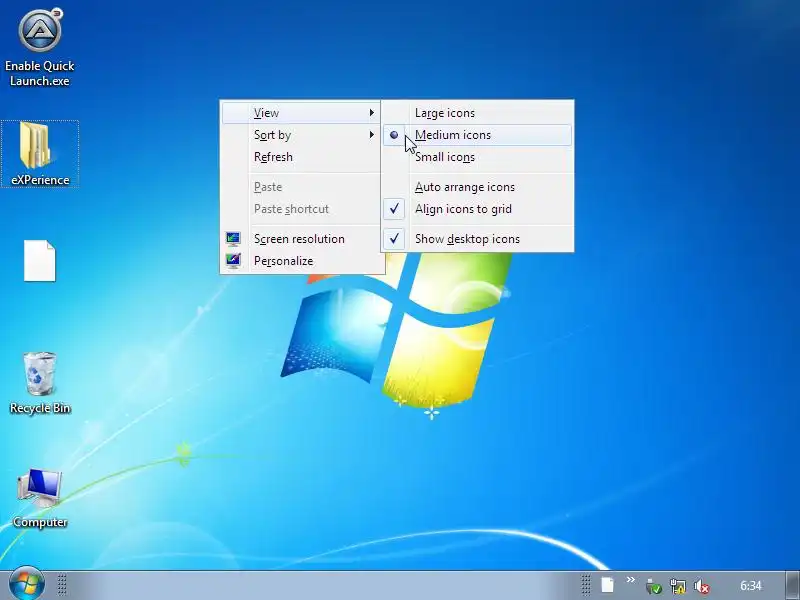The height and width of the screenshot is (600, 800).
Task: Expand the Sort by submenu
Action: click(301, 135)
